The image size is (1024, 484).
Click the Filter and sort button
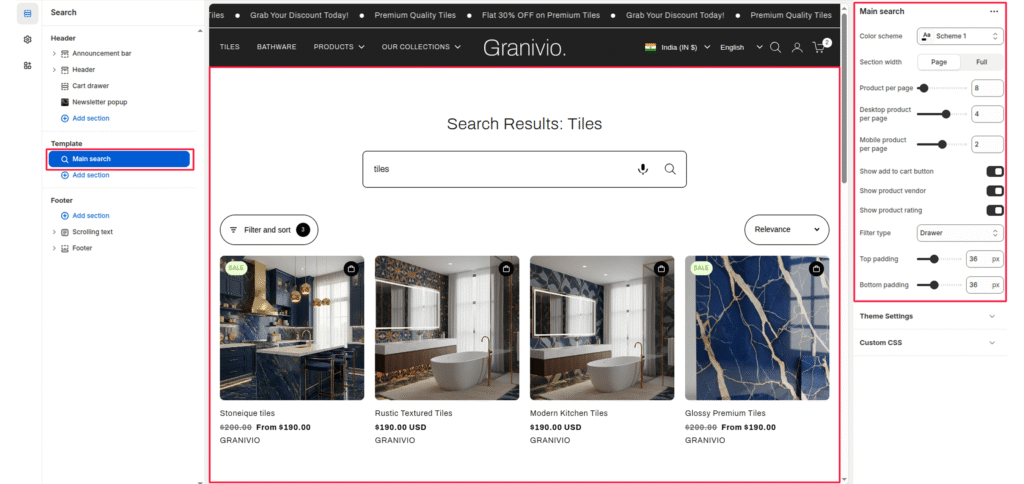[x=268, y=230]
